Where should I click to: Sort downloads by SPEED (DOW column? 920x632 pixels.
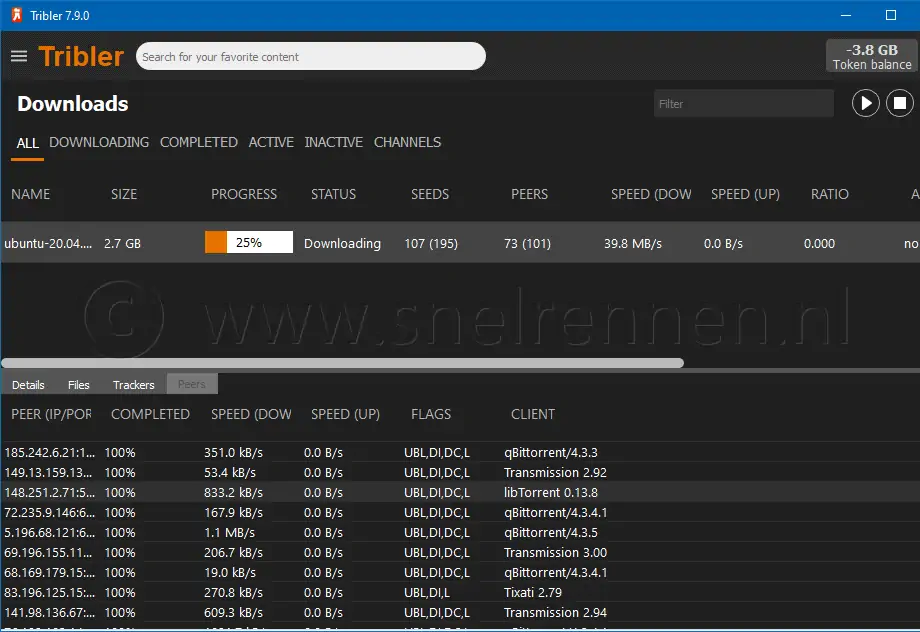[651, 194]
